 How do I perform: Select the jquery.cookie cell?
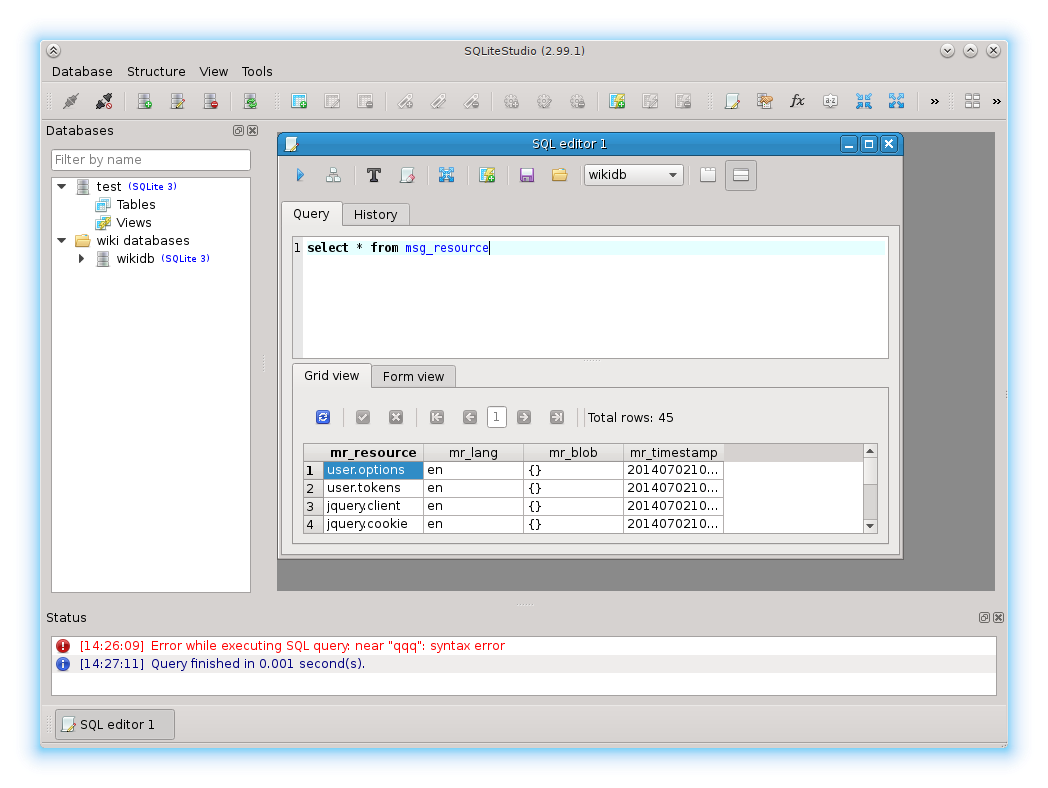tap(373, 524)
